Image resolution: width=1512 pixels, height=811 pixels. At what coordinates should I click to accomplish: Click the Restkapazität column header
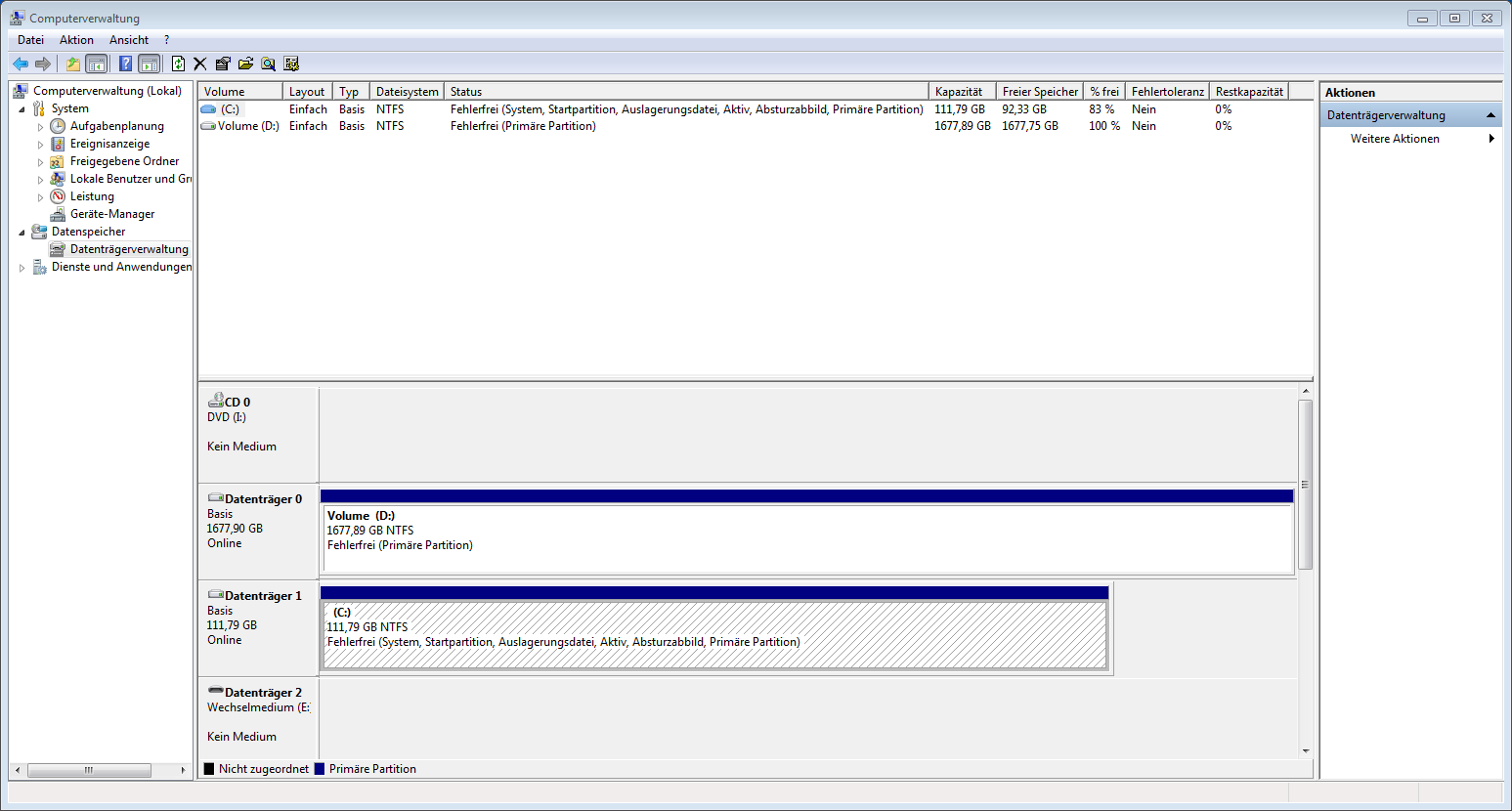click(x=1249, y=91)
